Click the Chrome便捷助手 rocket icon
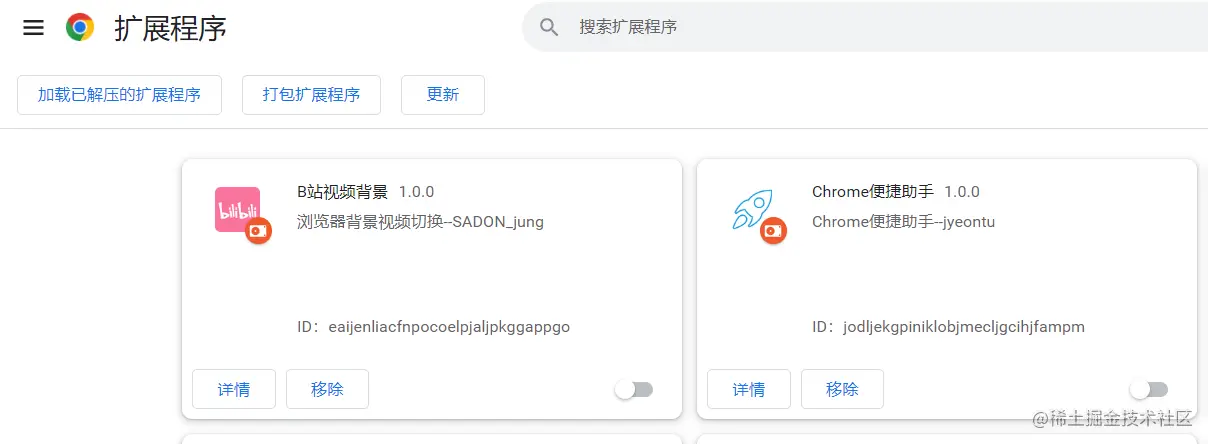 pos(752,210)
